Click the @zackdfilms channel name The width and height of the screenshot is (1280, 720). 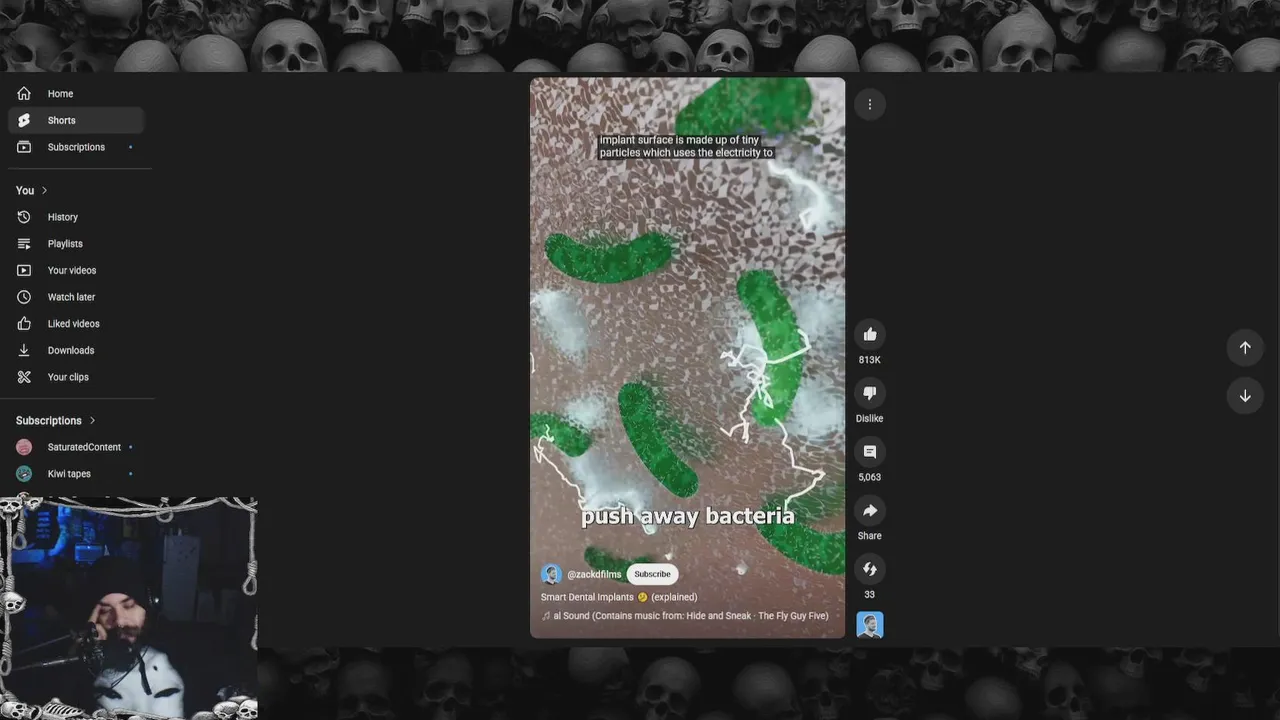click(x=594, y=575)
